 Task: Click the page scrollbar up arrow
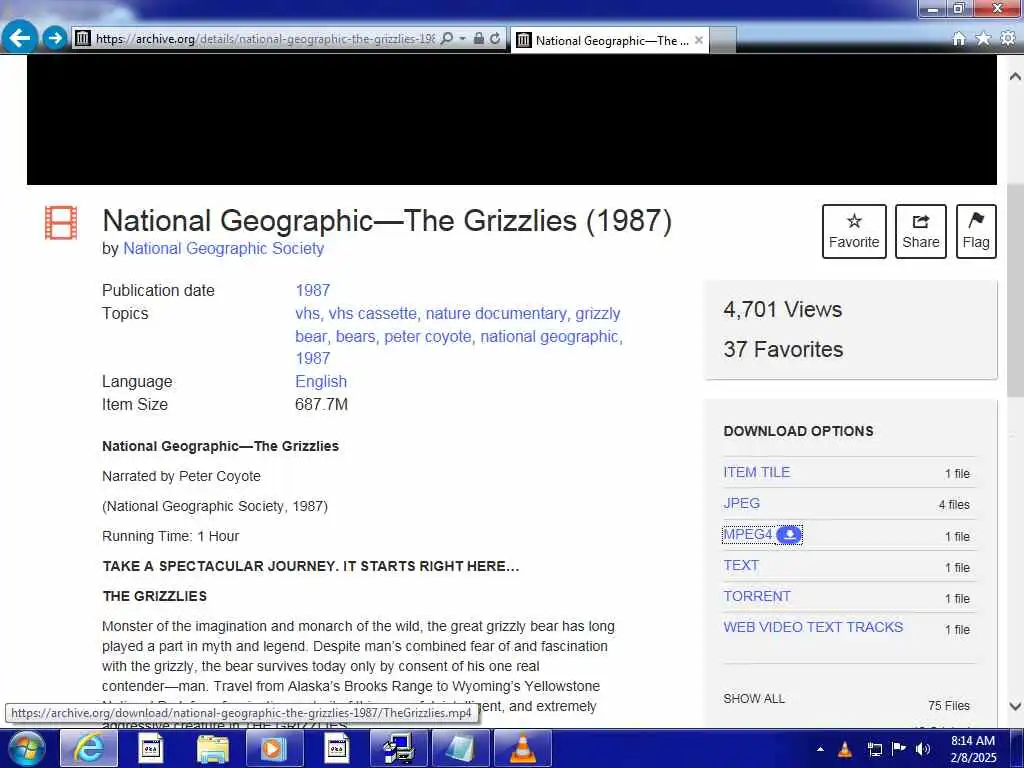click(1015, 76)
